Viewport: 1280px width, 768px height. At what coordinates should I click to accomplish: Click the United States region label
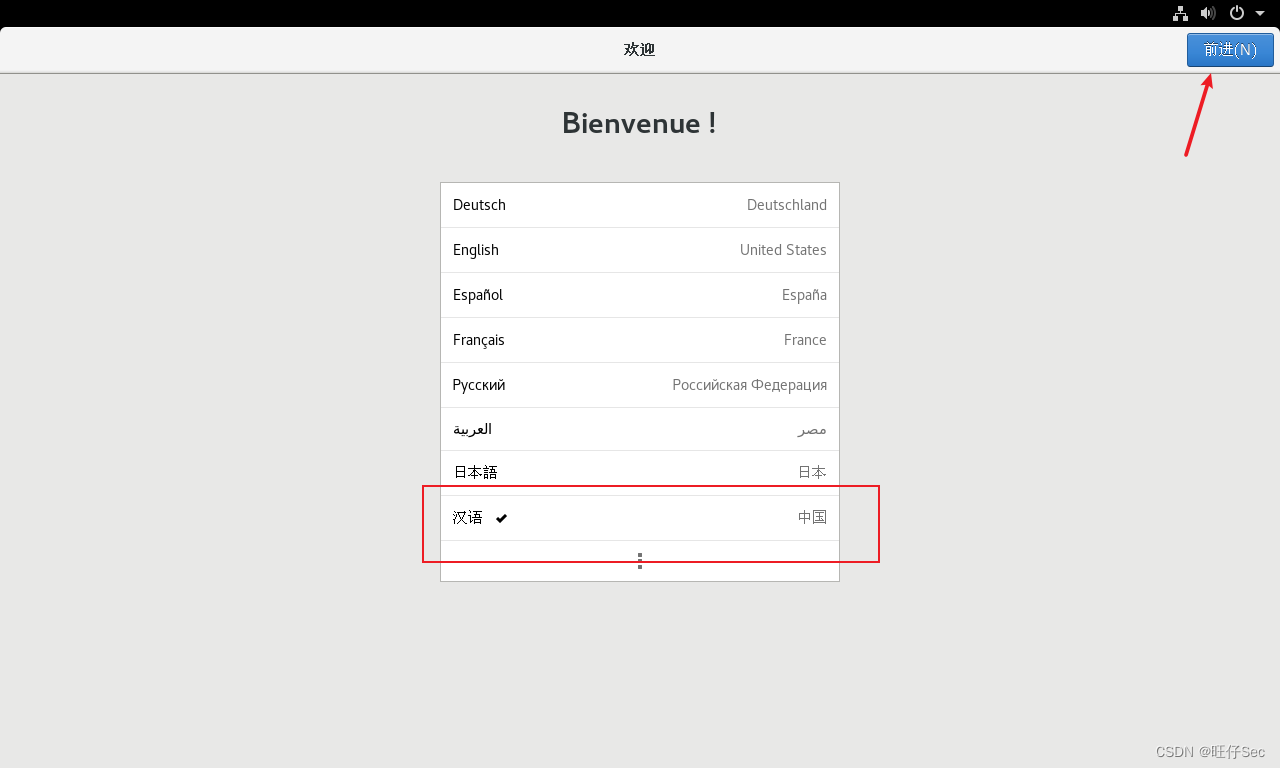(783, 250)
